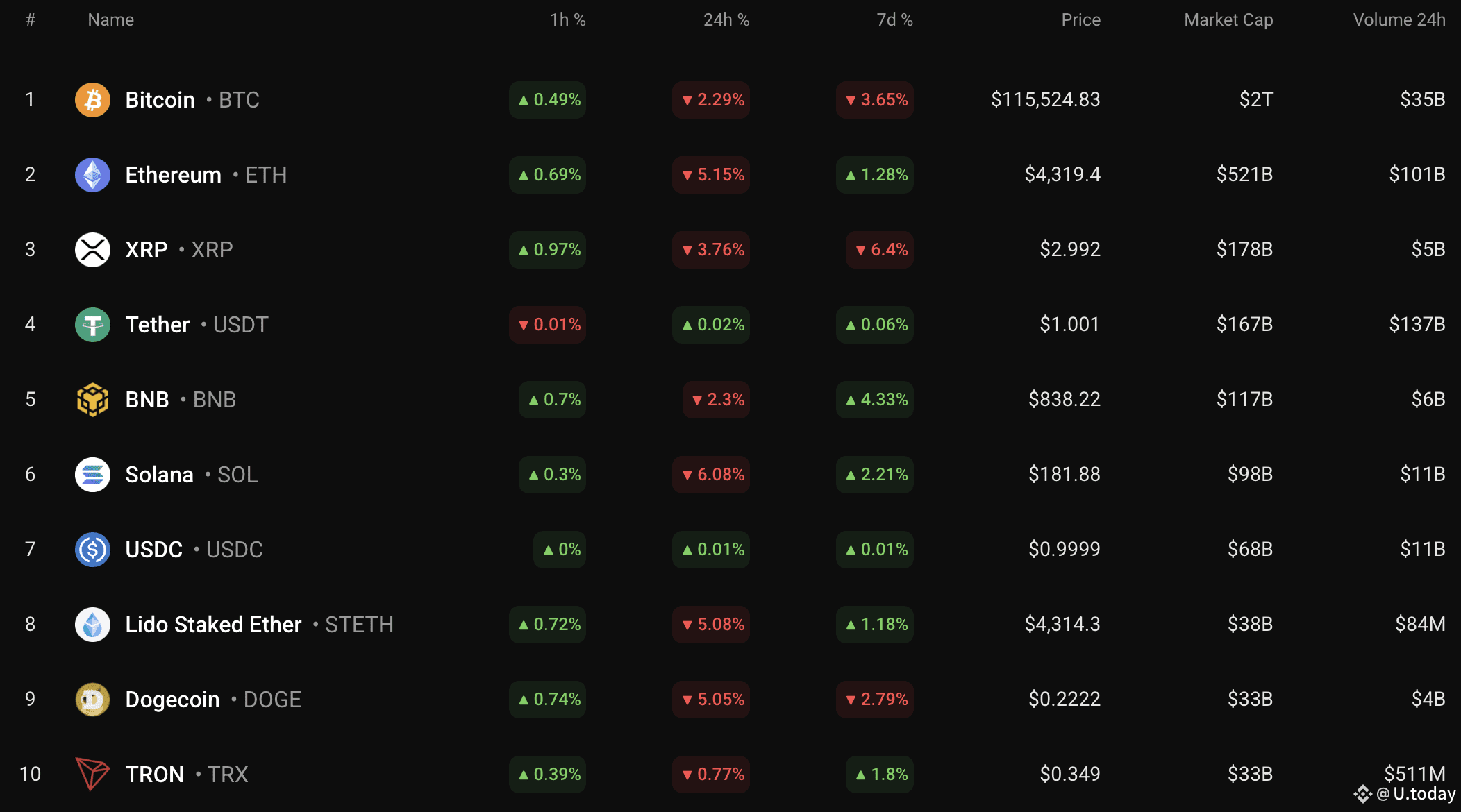Click Bitcoin's 2.29% 24h change badge
Image resolution: width=1461 pixels, height=812 pixels.
(711, 100)
